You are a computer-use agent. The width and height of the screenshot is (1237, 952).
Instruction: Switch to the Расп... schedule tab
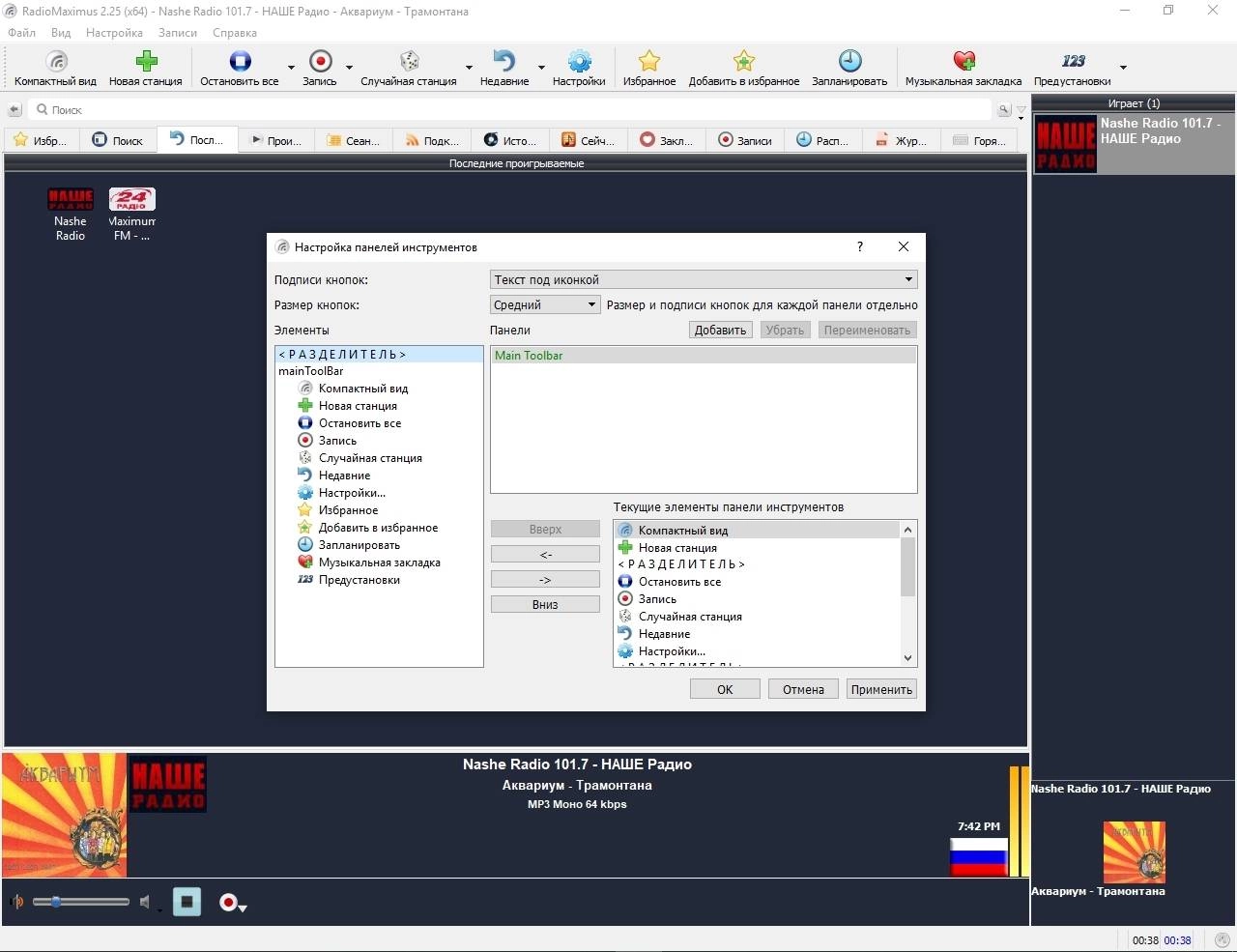pos(822,140)
